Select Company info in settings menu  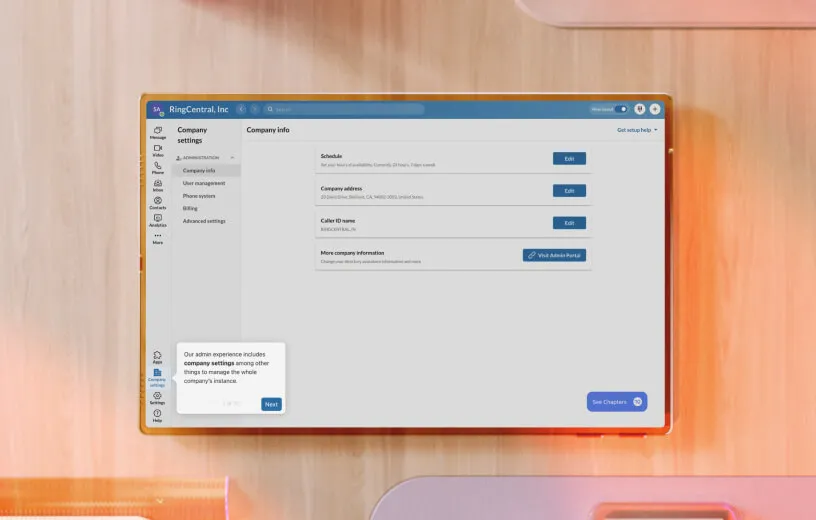[207, 170]
